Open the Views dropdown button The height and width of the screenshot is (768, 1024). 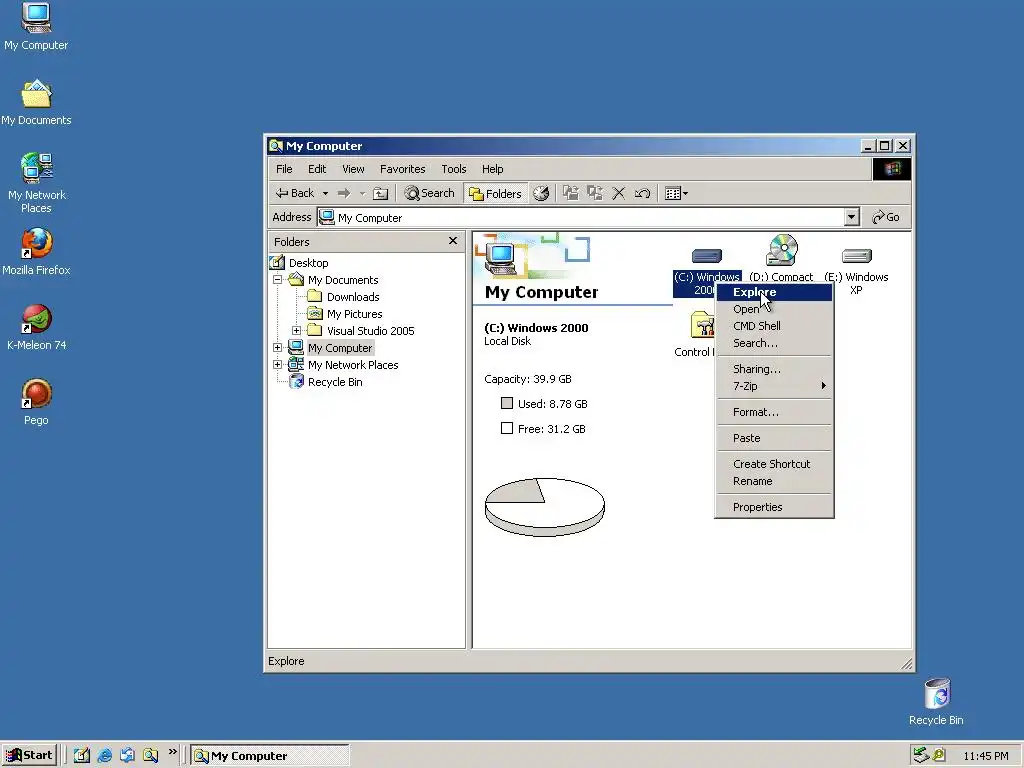tap(676, 193)
